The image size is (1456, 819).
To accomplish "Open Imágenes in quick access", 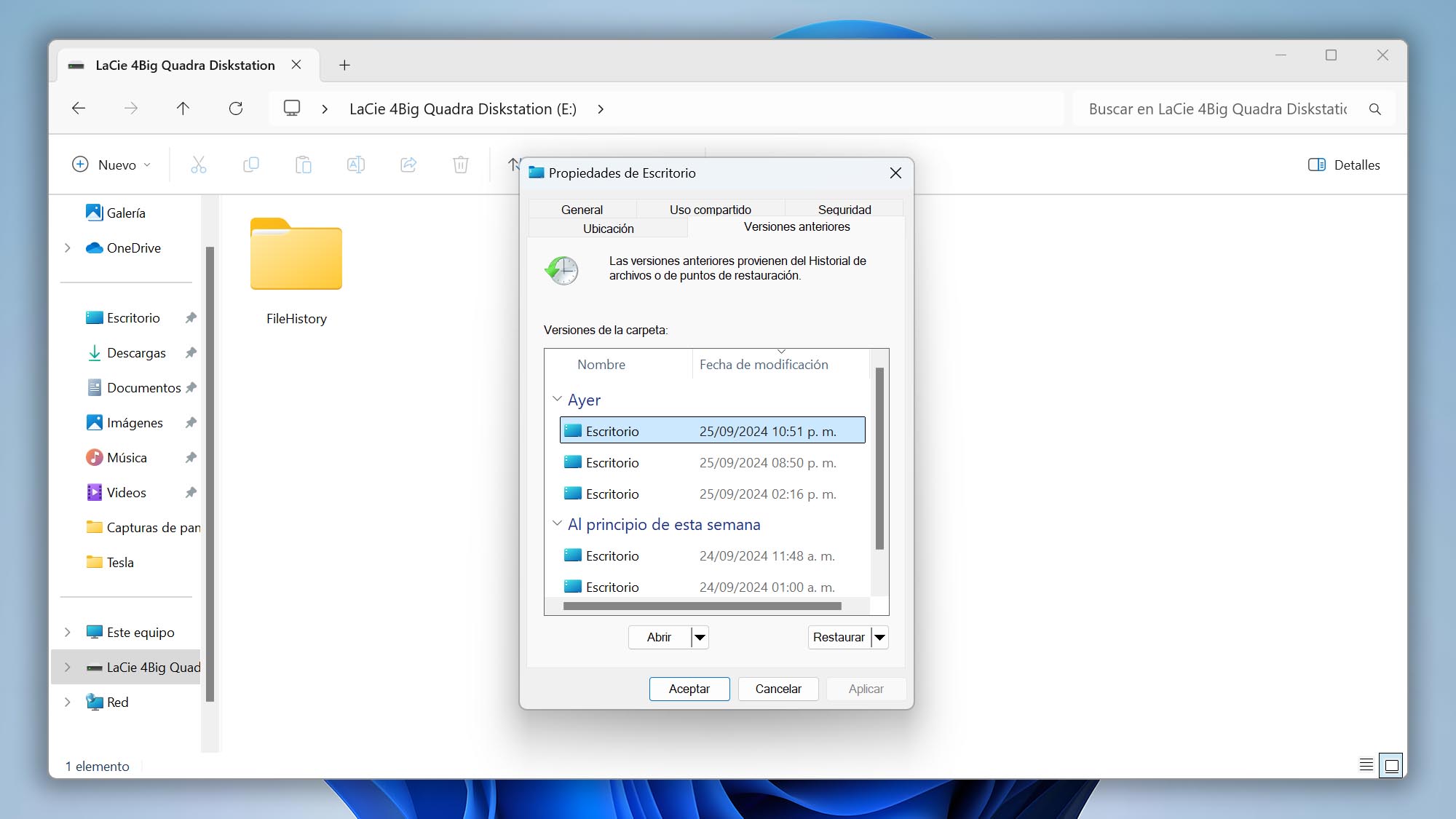I will coord(135,423).
